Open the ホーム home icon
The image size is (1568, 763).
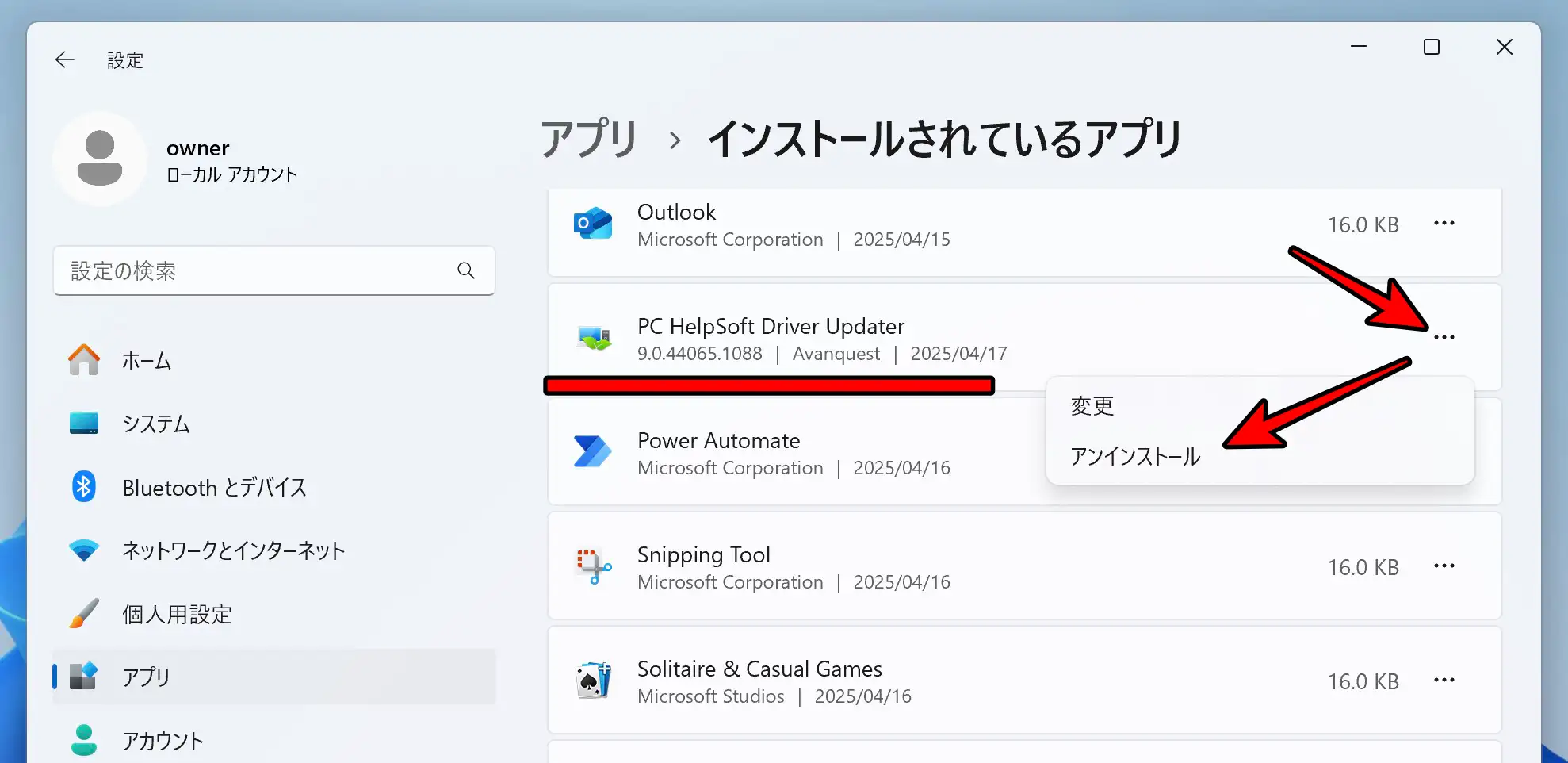click(84, 360)
